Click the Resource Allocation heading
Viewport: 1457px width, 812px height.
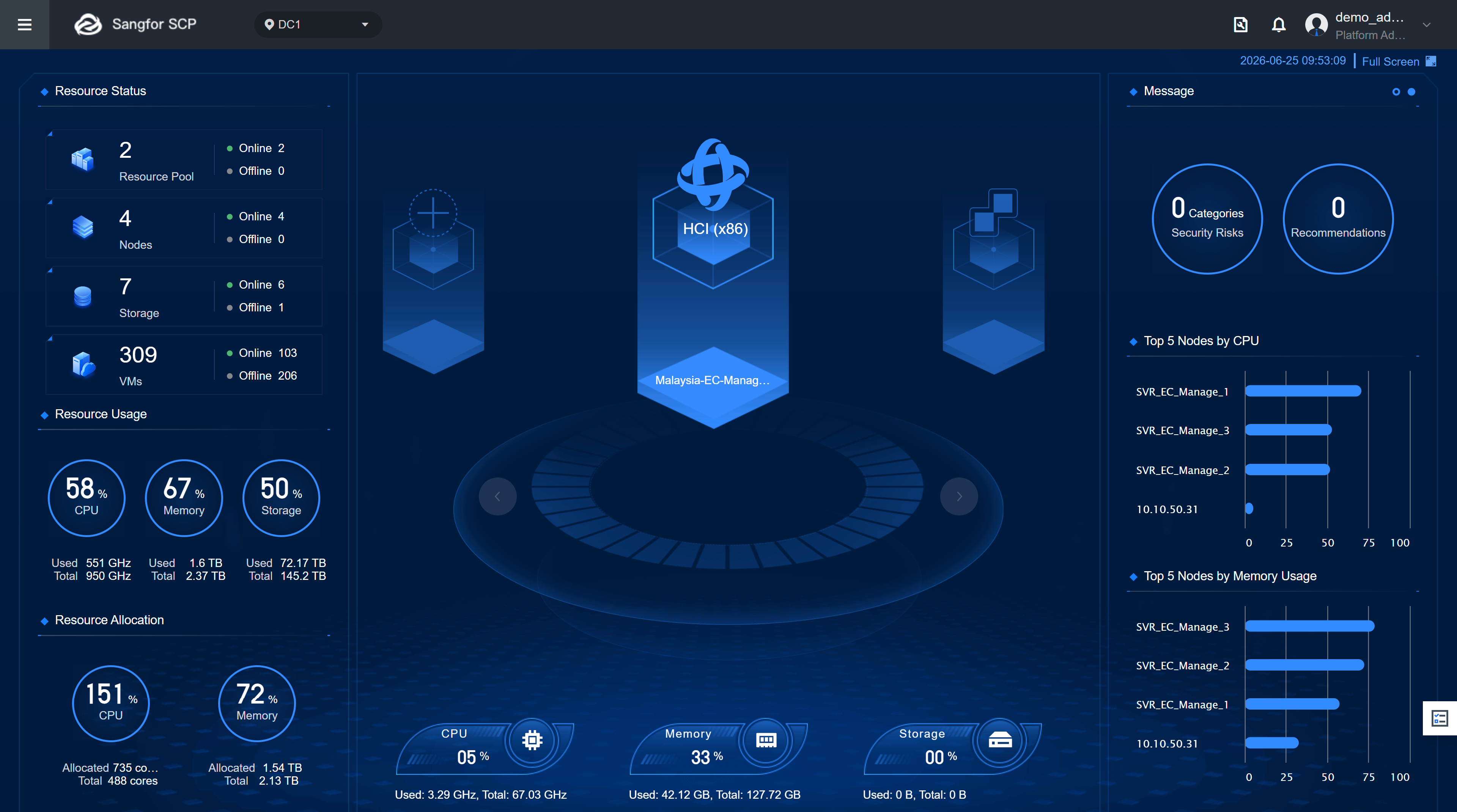point(109,620)
